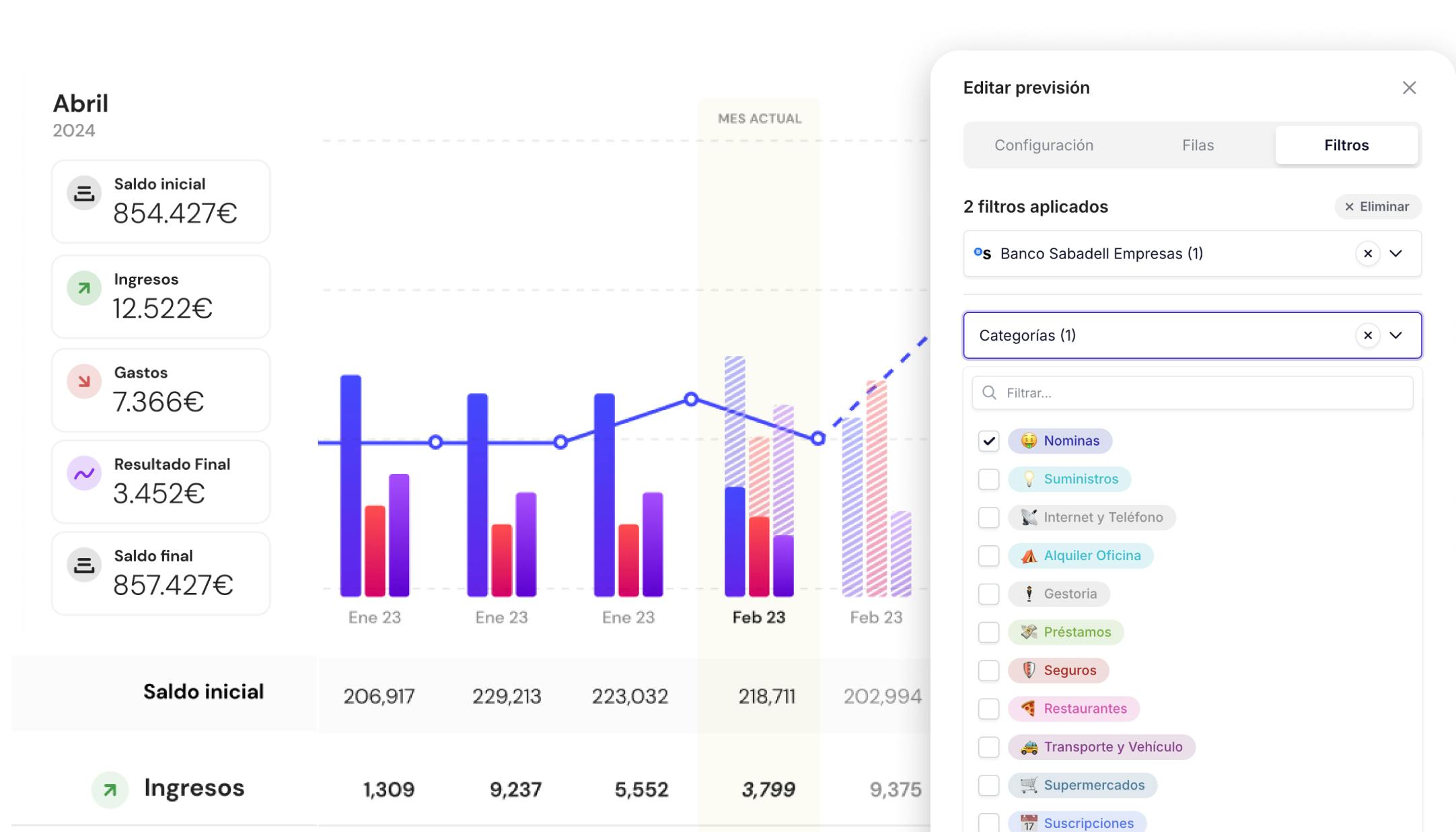Click the red Gastos arrow icon
1456x832 pixels.
coord(84,382)
